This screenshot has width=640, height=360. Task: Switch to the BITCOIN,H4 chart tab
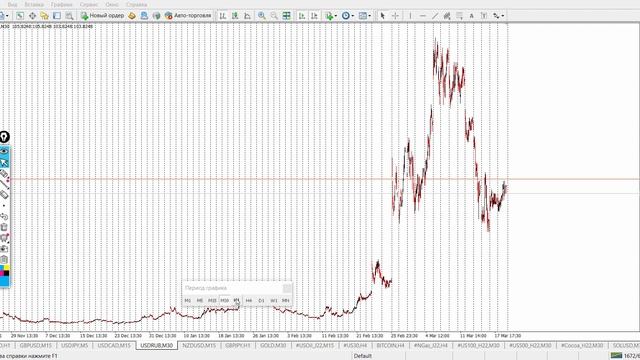point(391,345)
